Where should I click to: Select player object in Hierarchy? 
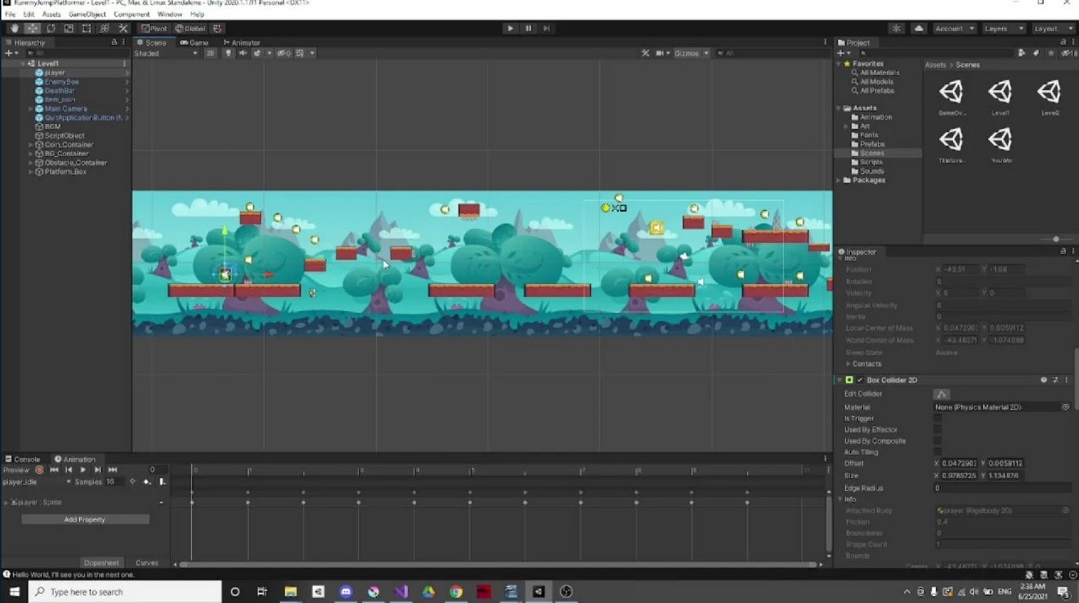(x=54, y=72)
